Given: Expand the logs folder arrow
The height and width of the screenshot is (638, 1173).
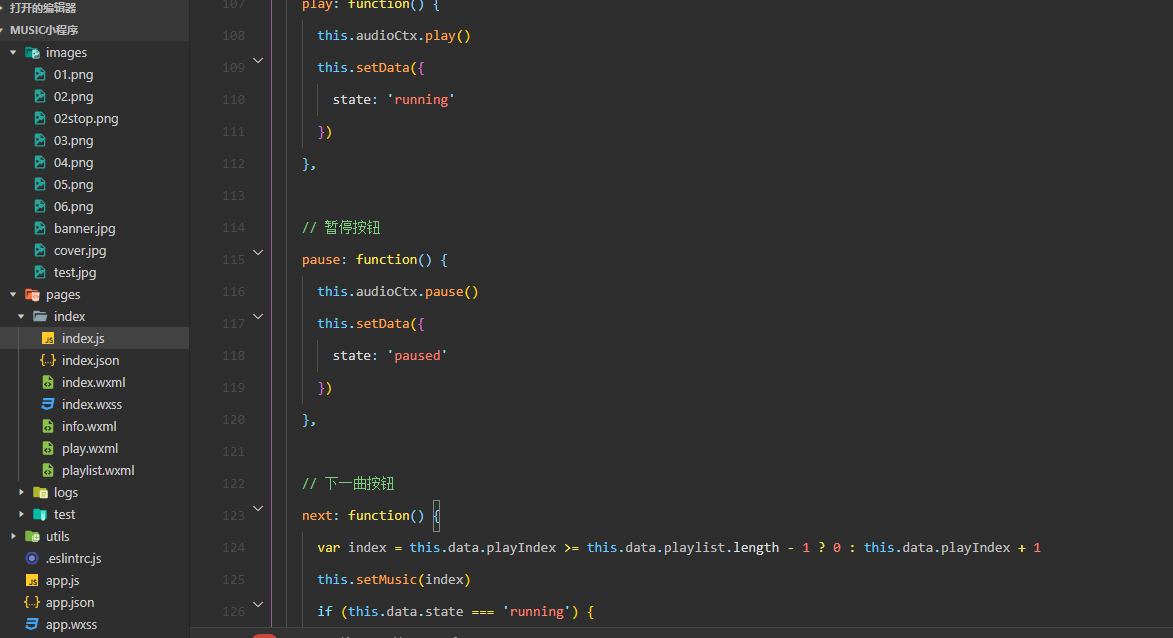Looking at the screenshot, I should point(21,492).
